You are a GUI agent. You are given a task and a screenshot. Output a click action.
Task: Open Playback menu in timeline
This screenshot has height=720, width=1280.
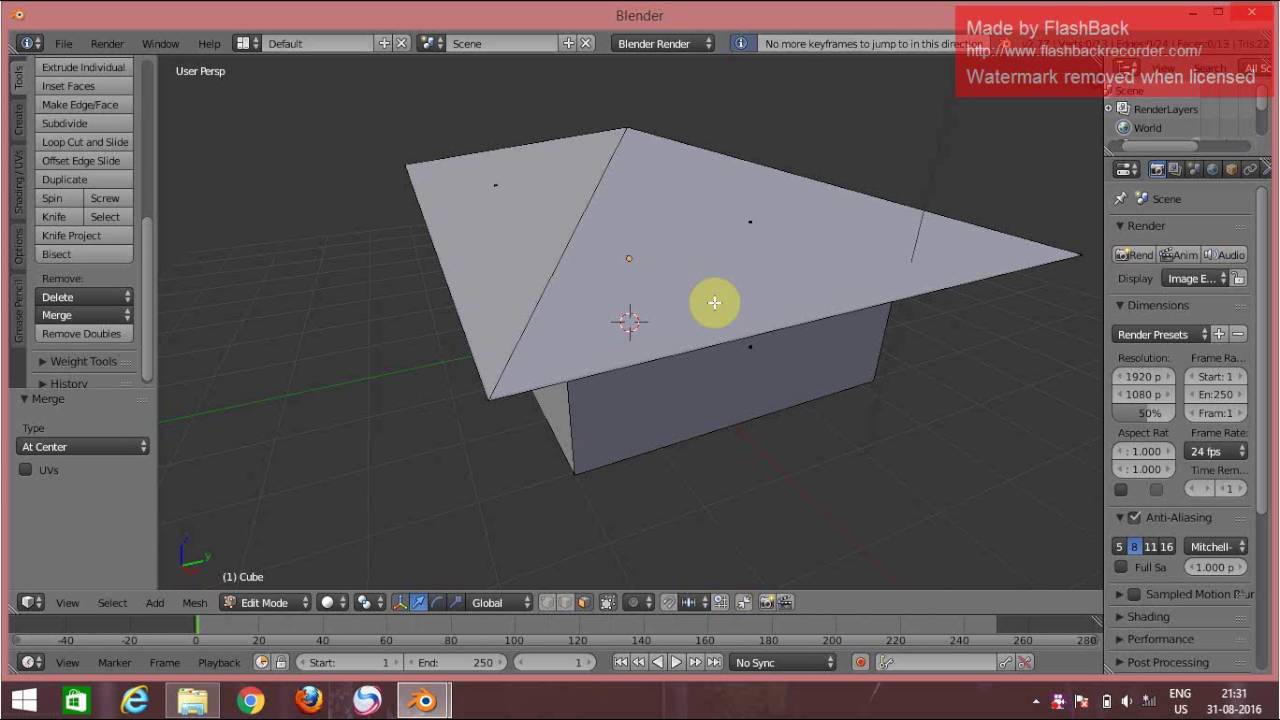(x=219, y=662)
